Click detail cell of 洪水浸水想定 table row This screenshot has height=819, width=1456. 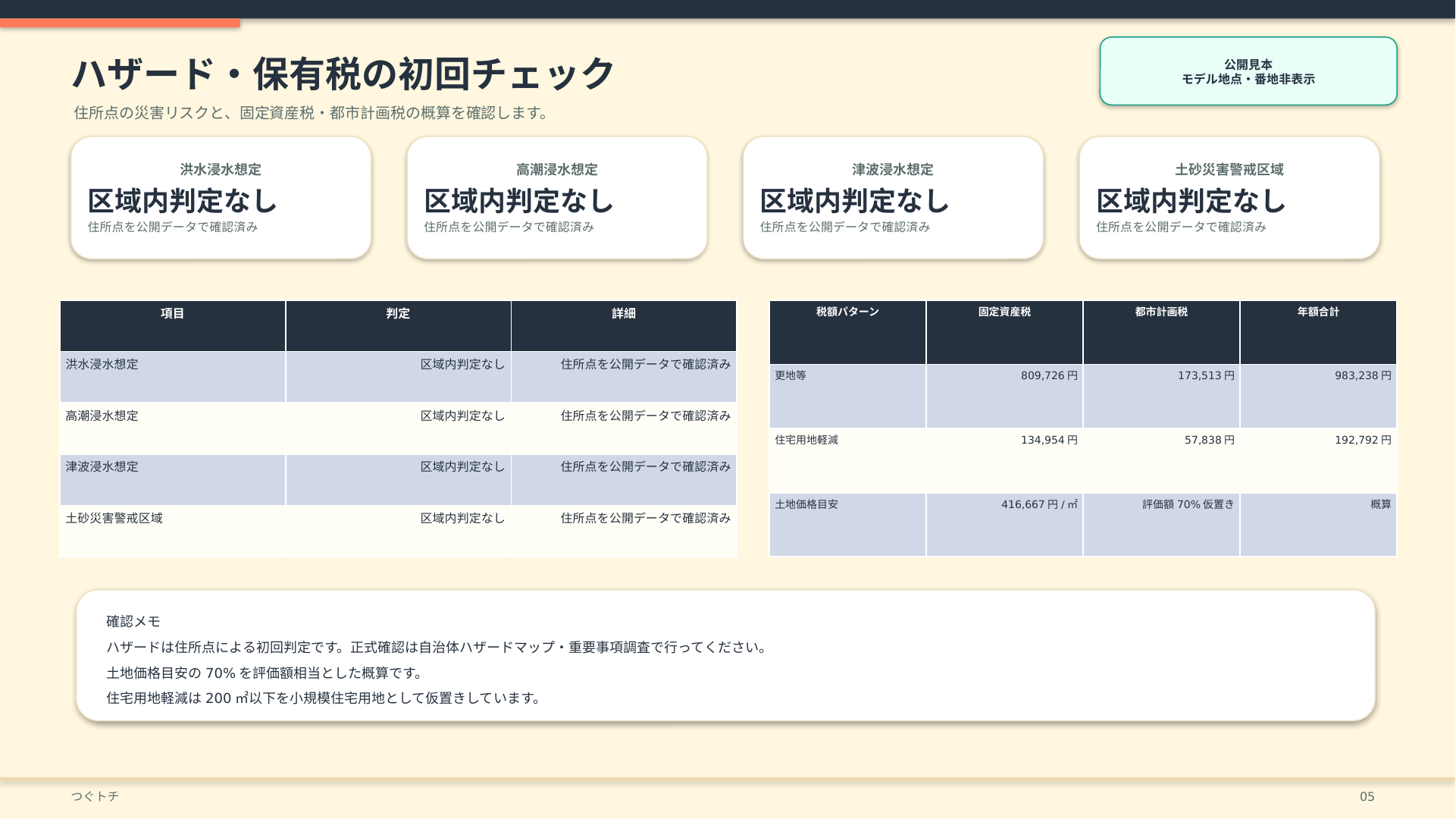click(x=624, y=377)
